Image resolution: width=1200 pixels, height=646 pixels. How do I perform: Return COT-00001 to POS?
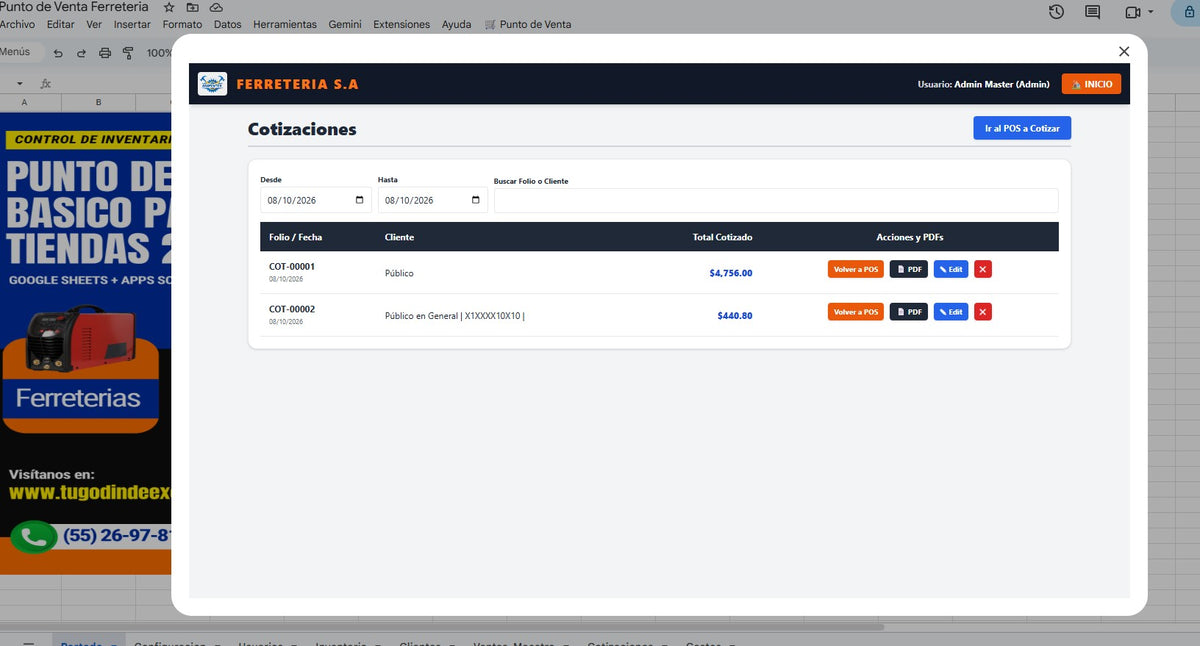[x=856, y=269]
